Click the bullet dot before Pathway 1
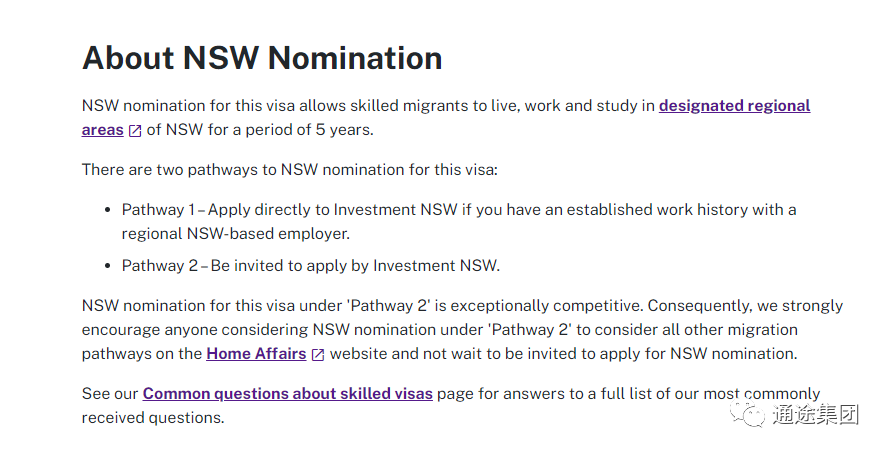Screen dimensions: 888x453 (108, 210)
